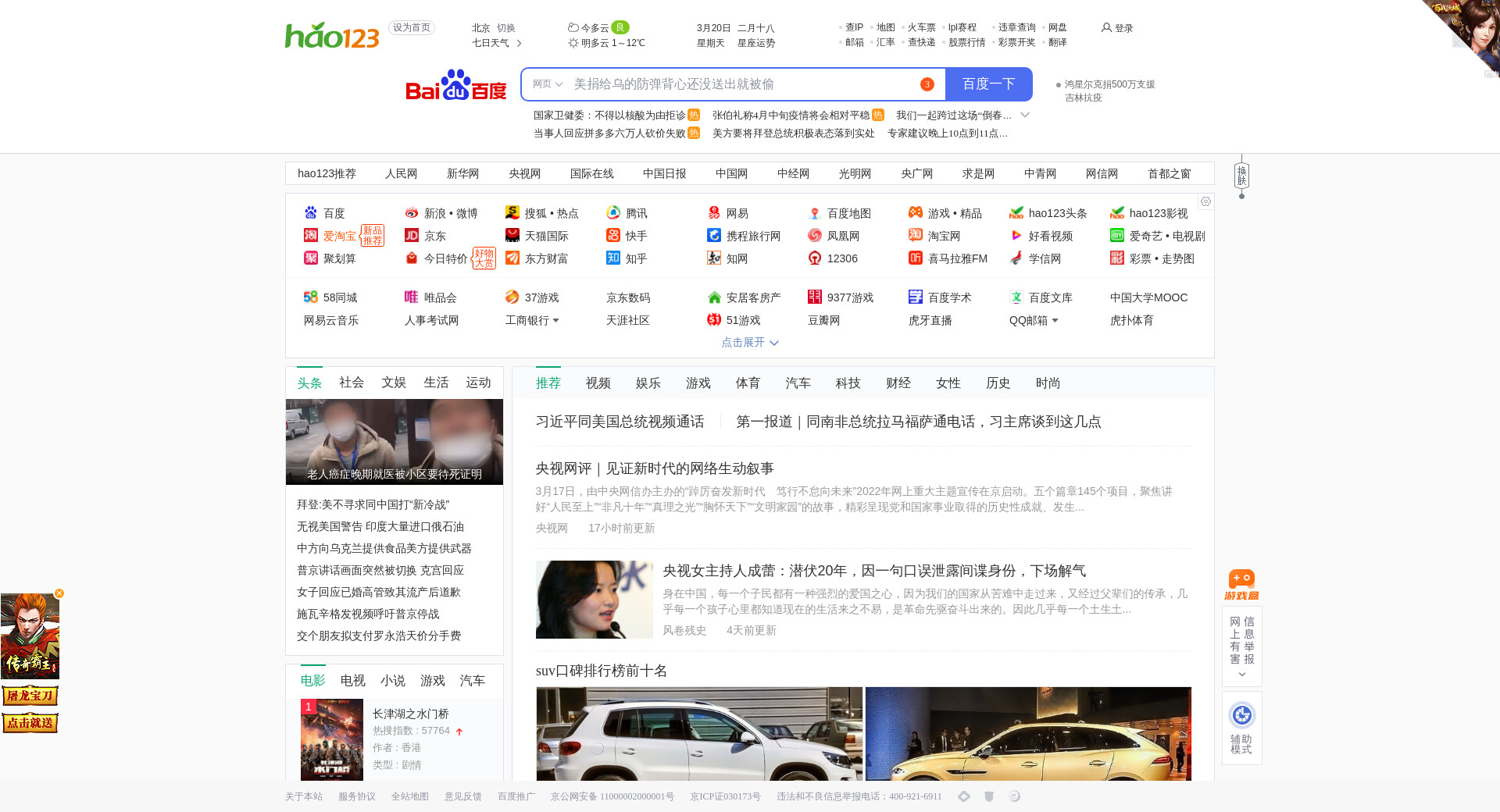Close the floating game ad
Screen dimensions: 1500x812
[x=59, y=593]
